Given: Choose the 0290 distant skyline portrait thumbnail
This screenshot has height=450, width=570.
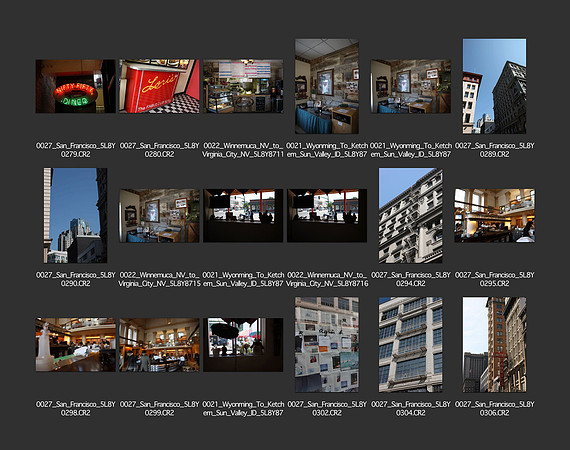Looking at the screenshot, I should 75,216.
